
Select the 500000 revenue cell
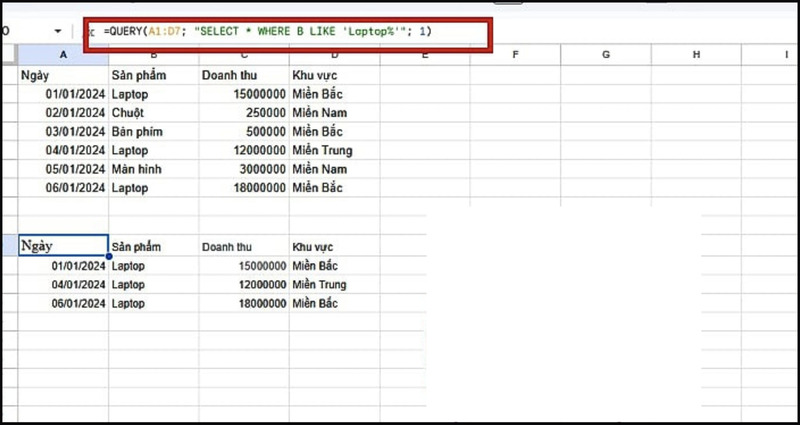244,132
